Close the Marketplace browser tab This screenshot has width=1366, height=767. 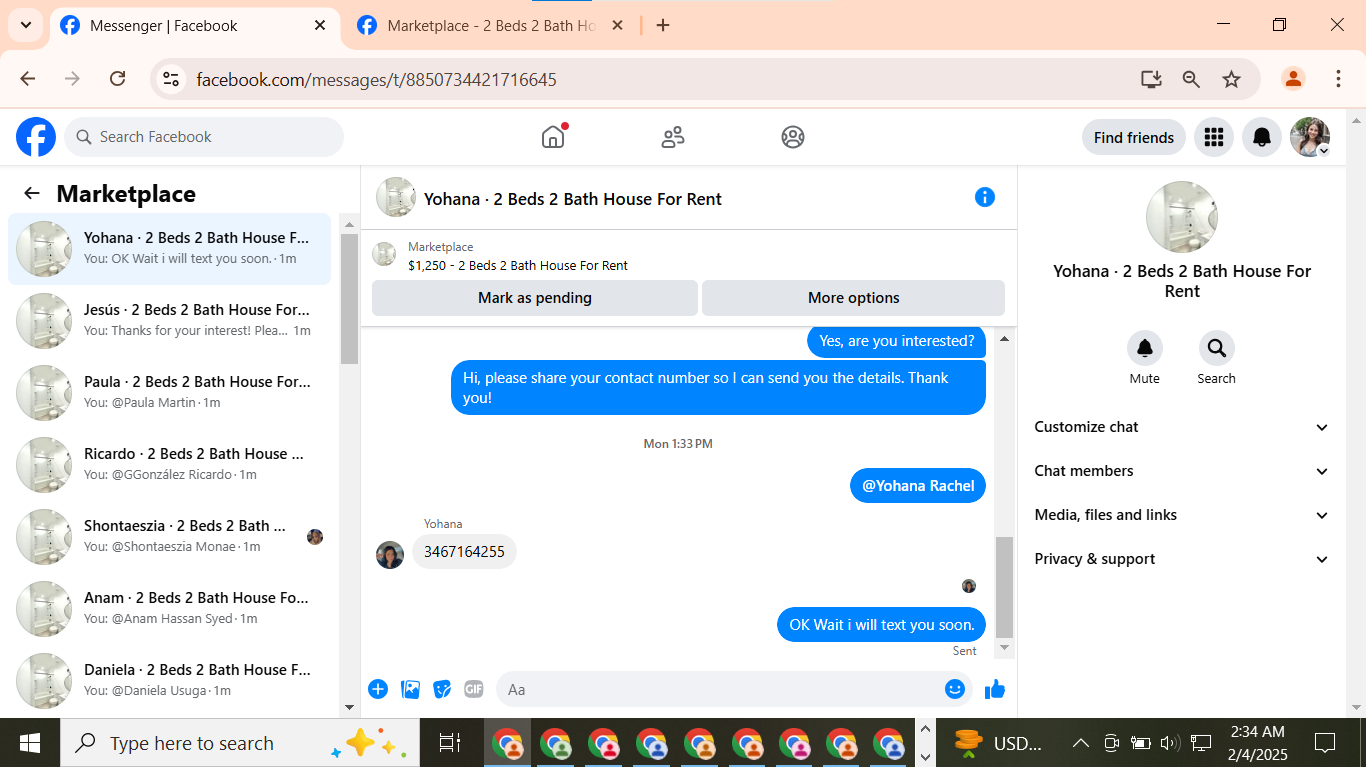617,26
